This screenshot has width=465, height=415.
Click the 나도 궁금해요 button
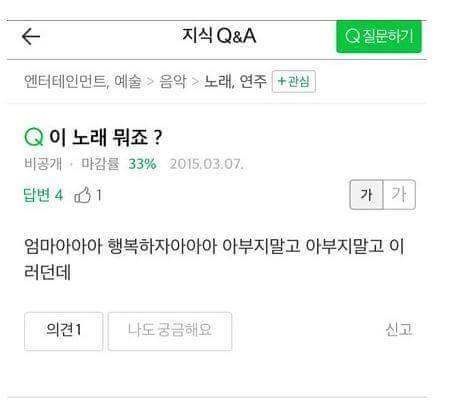[170, 331]
